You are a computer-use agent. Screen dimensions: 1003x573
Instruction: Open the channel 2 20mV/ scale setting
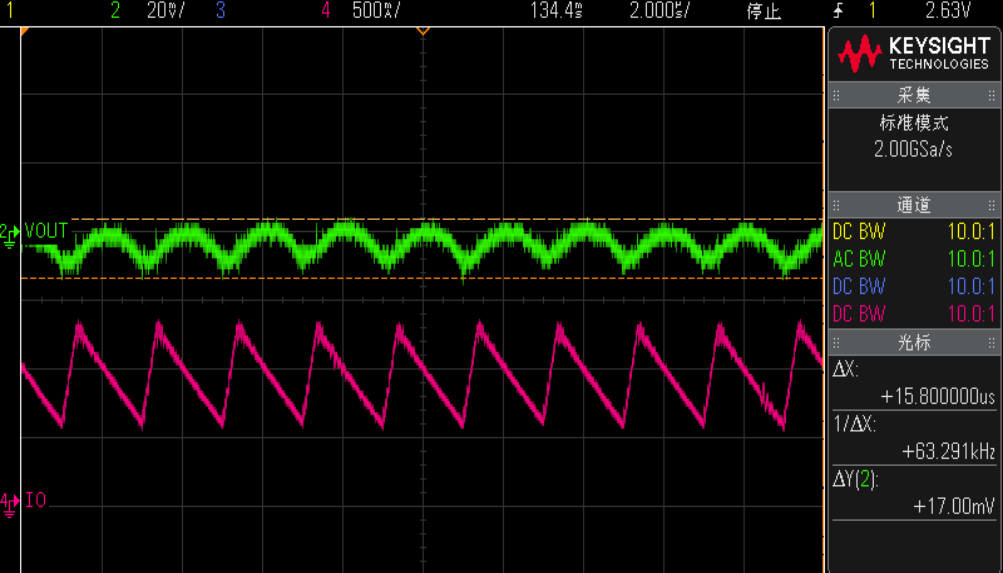(x=162, y=11)
